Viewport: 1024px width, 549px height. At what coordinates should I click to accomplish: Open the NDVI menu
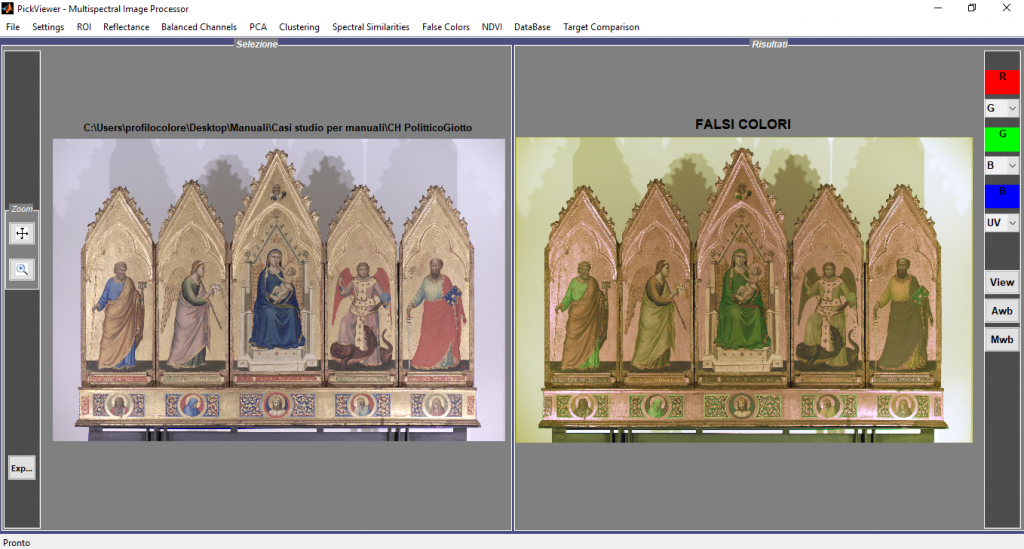(492, 27)
